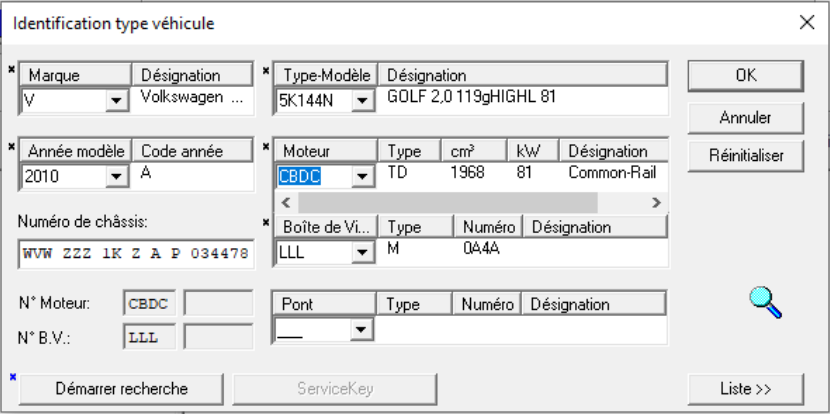Confirm with the OK button
Image resolution: width=830 pixels, height=414 pixels.
[x=745, y=76]
